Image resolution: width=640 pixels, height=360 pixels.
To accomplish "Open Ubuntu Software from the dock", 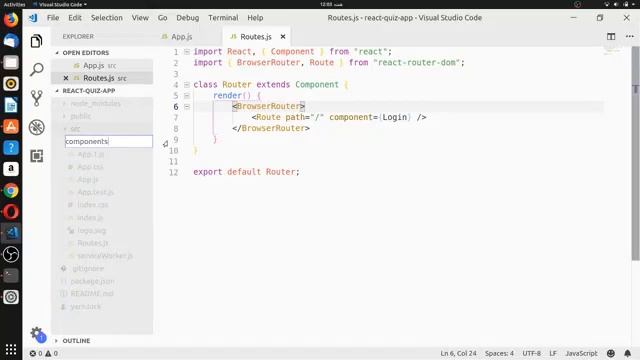I will tap(11, 127).
